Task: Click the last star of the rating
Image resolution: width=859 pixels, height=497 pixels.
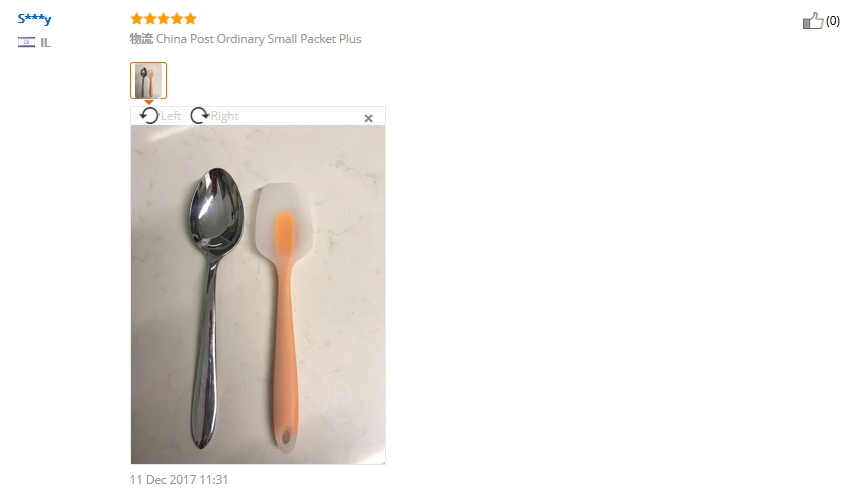Action: point(190,19)
